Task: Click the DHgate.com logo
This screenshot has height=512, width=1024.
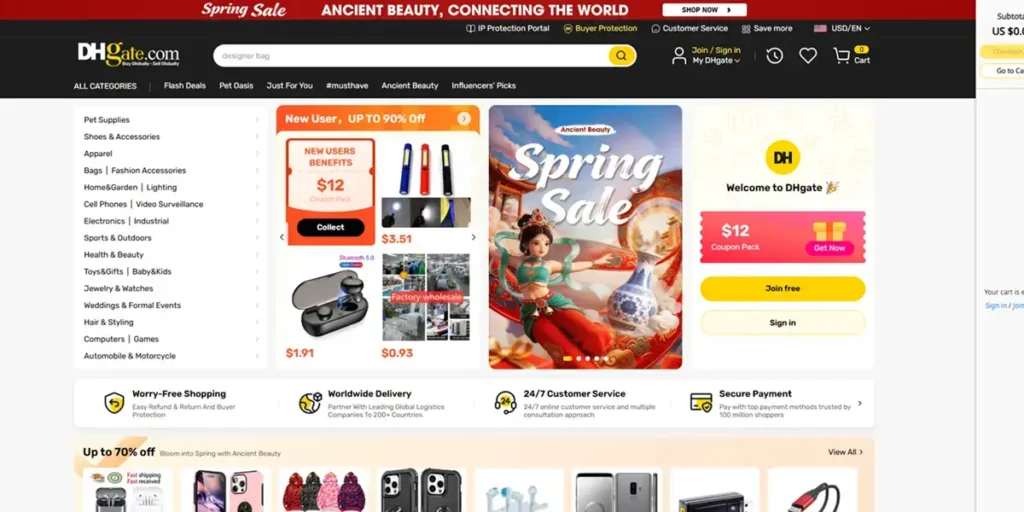Action: click(128, 54)
